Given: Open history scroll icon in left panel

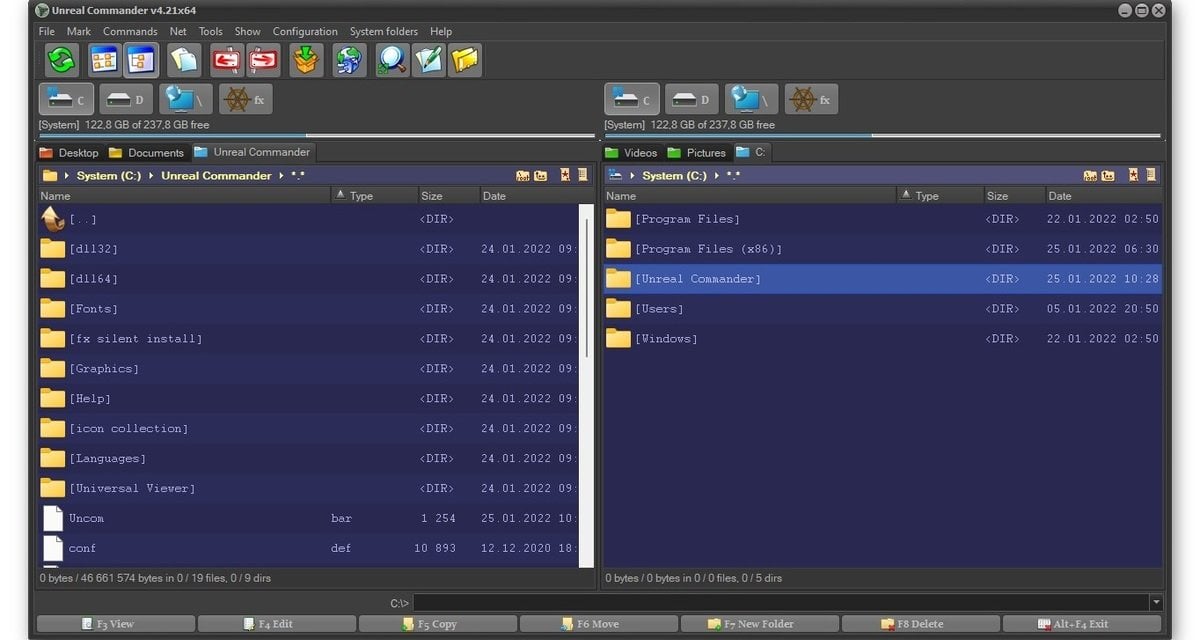Looking at the screenshot, I should click(583, 175).
